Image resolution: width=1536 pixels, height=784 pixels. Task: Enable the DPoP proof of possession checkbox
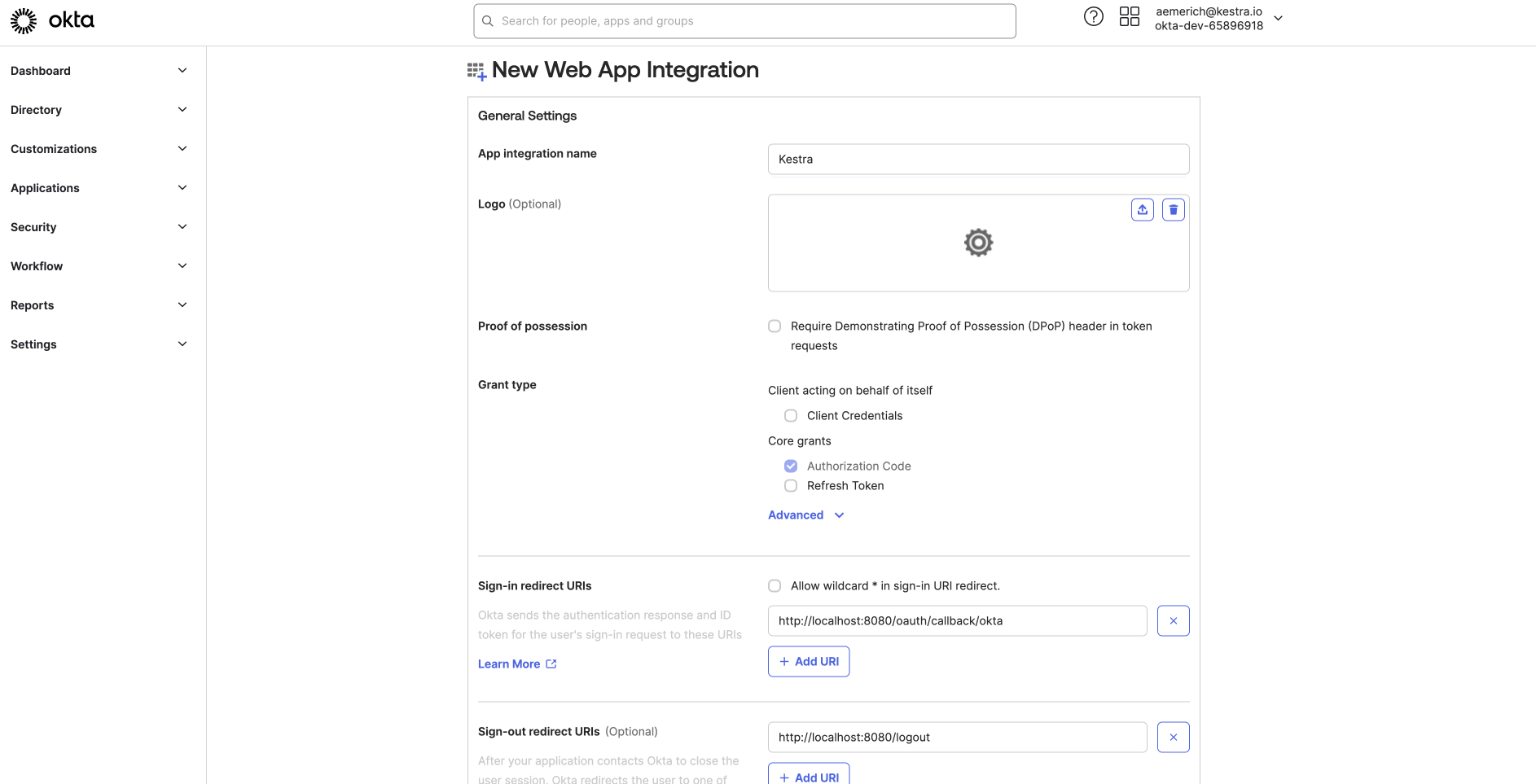click(x=775, y=326)
